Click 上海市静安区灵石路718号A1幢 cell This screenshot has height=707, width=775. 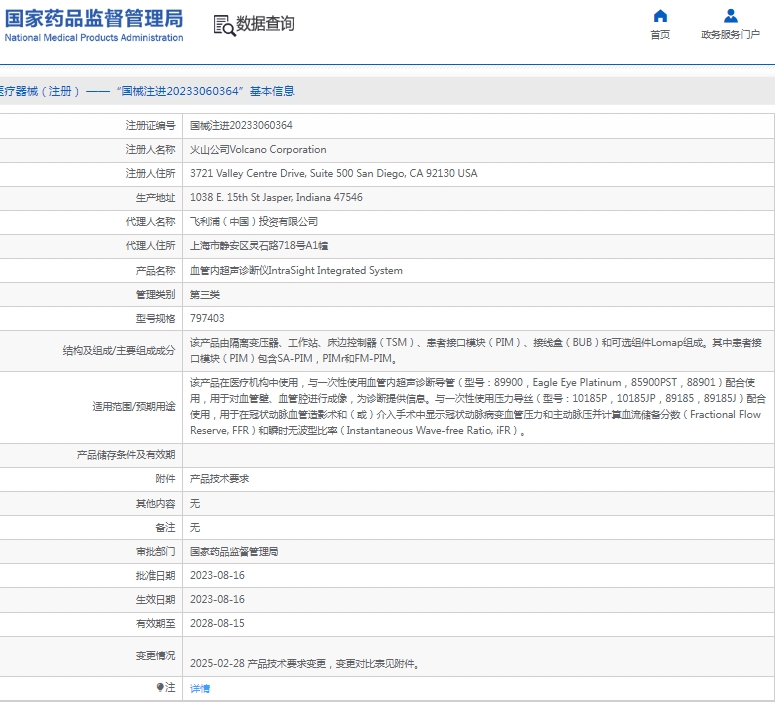259,246
